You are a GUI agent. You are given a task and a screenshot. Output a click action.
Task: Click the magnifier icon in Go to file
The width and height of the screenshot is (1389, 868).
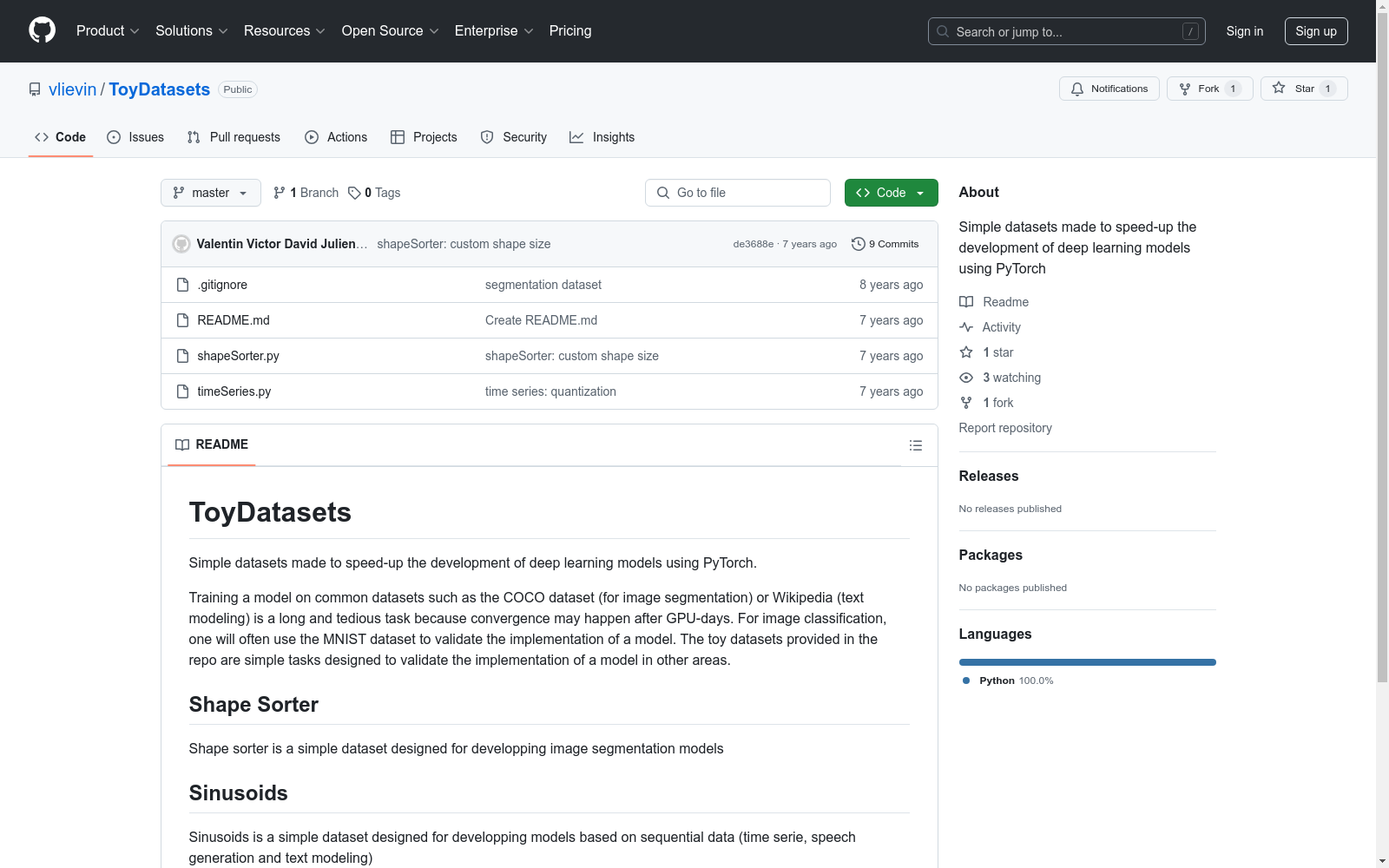[663, 193]
